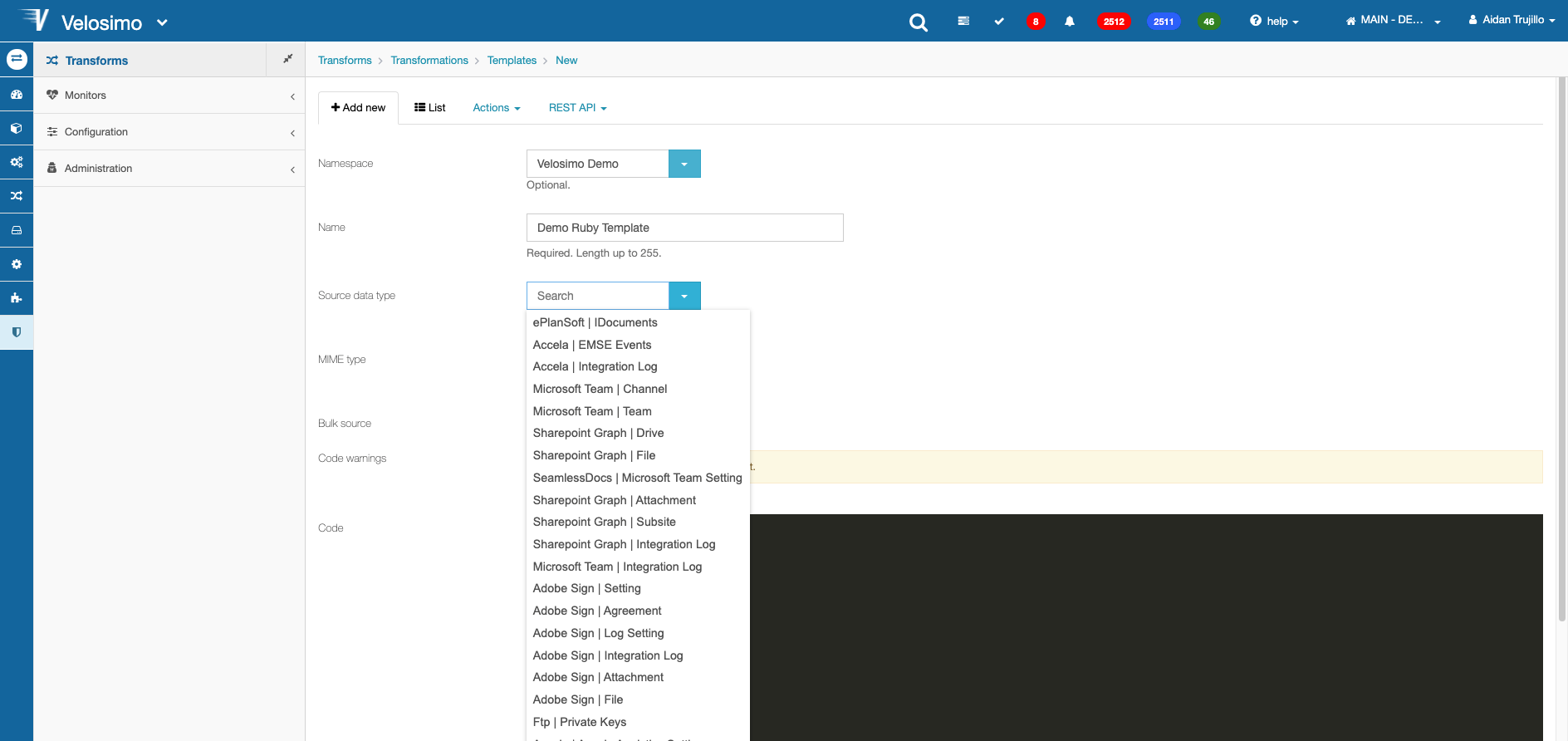Select the single gear icon in left rail
Screen dimensions: 1568x741
(17, 264)
